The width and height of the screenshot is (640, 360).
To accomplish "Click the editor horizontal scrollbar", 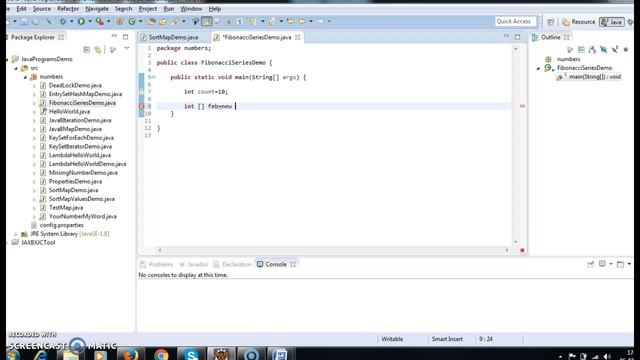I will pyautogui.click(x=333, y=250).
